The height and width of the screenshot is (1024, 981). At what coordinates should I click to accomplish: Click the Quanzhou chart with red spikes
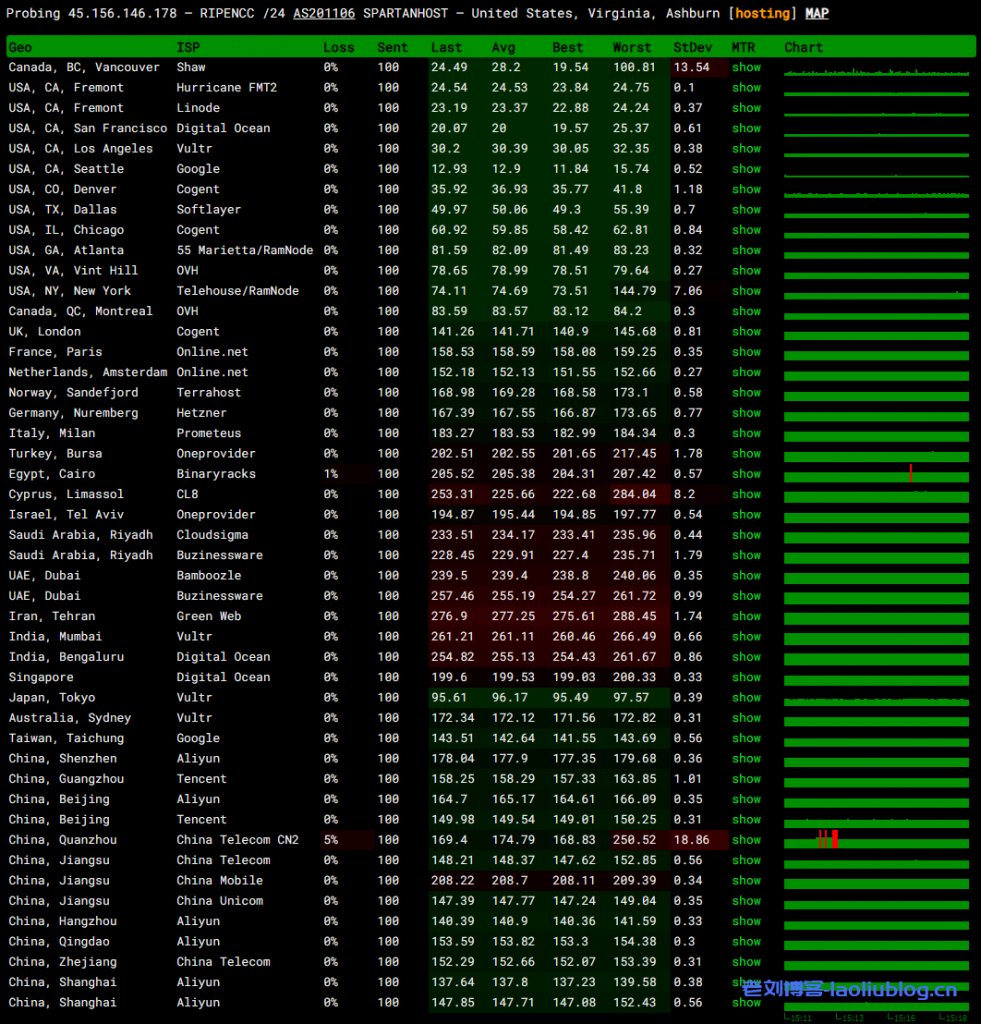pyautogui.click(x=876, y=840)
